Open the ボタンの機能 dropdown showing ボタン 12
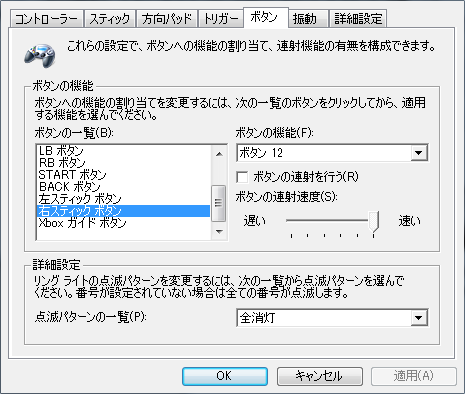The height and width of the screenshot is (394, 465). [x=332, y=153]
